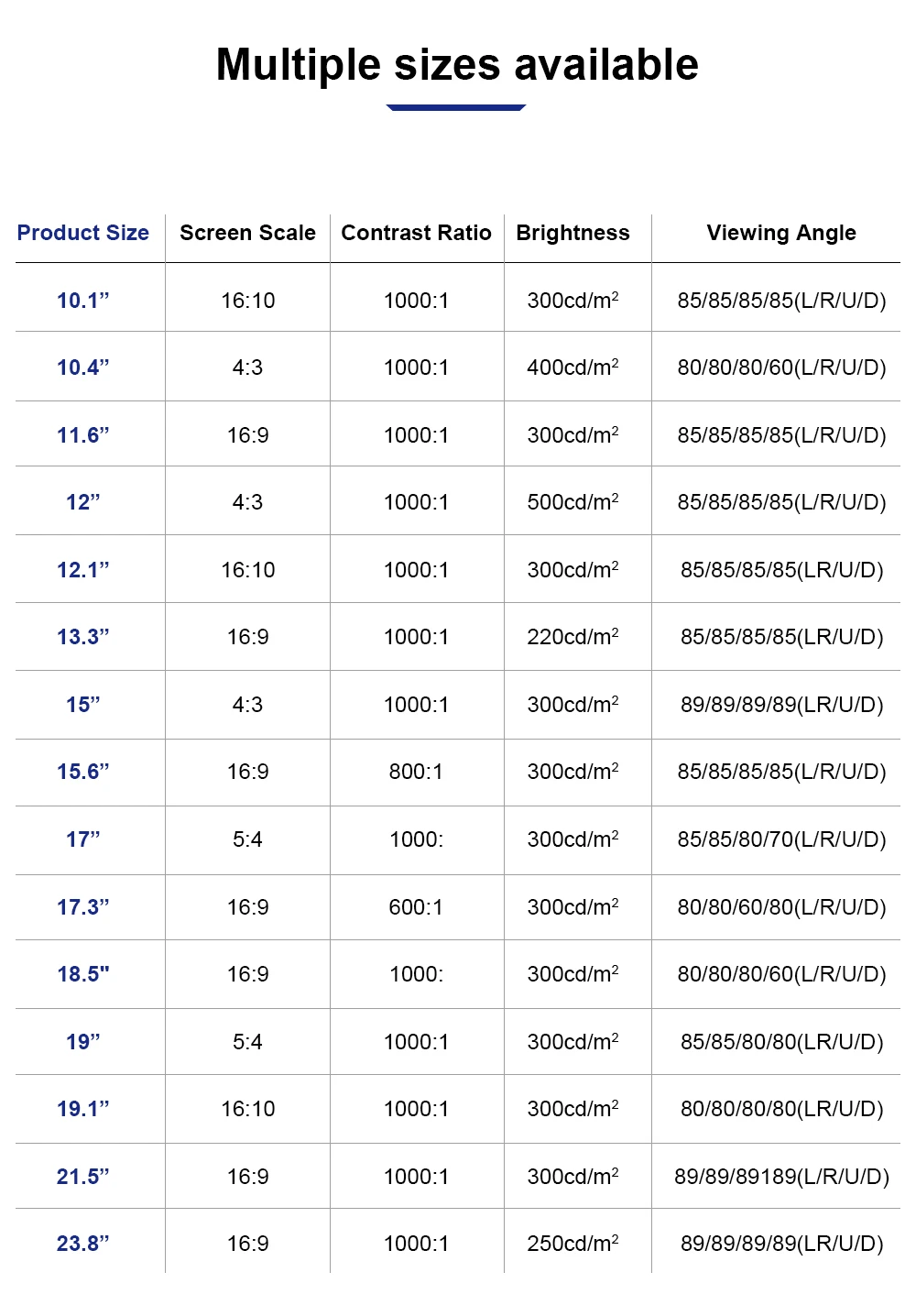Select the 13.3” product size entry
The height and width of the screenshot is (1316, 916).
[x=83, y=637]
